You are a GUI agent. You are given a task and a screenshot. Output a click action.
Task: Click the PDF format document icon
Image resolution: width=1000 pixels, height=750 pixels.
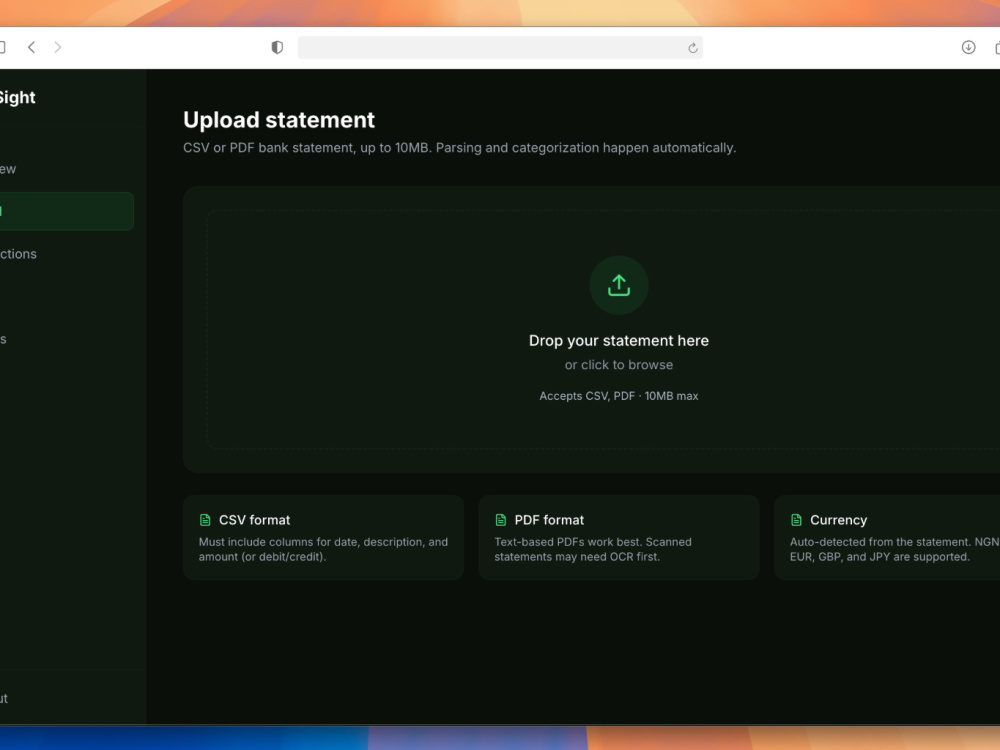click(x=501, y=520)
